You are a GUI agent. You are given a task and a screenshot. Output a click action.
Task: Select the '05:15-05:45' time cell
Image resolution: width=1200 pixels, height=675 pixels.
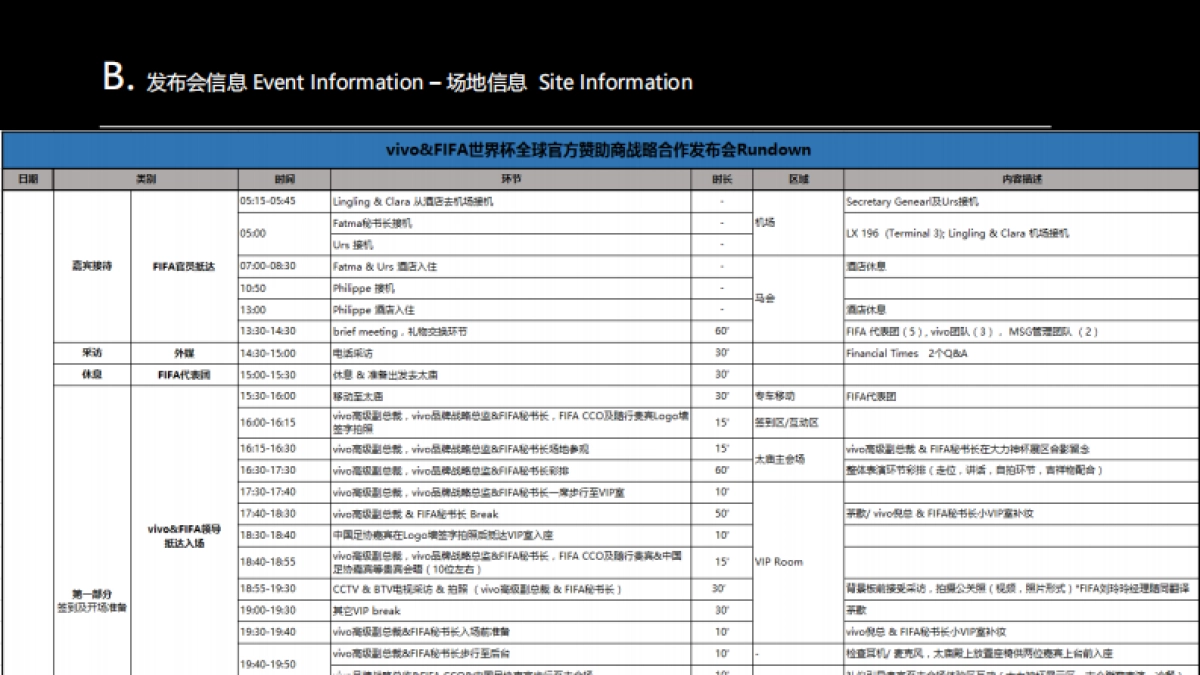pyautogui.click(x=270, y=199)
